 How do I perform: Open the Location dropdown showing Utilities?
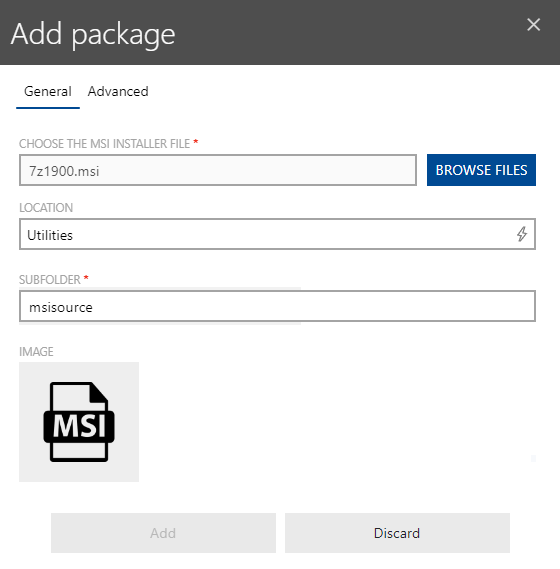pyautogui.click(x=277, y=234)
